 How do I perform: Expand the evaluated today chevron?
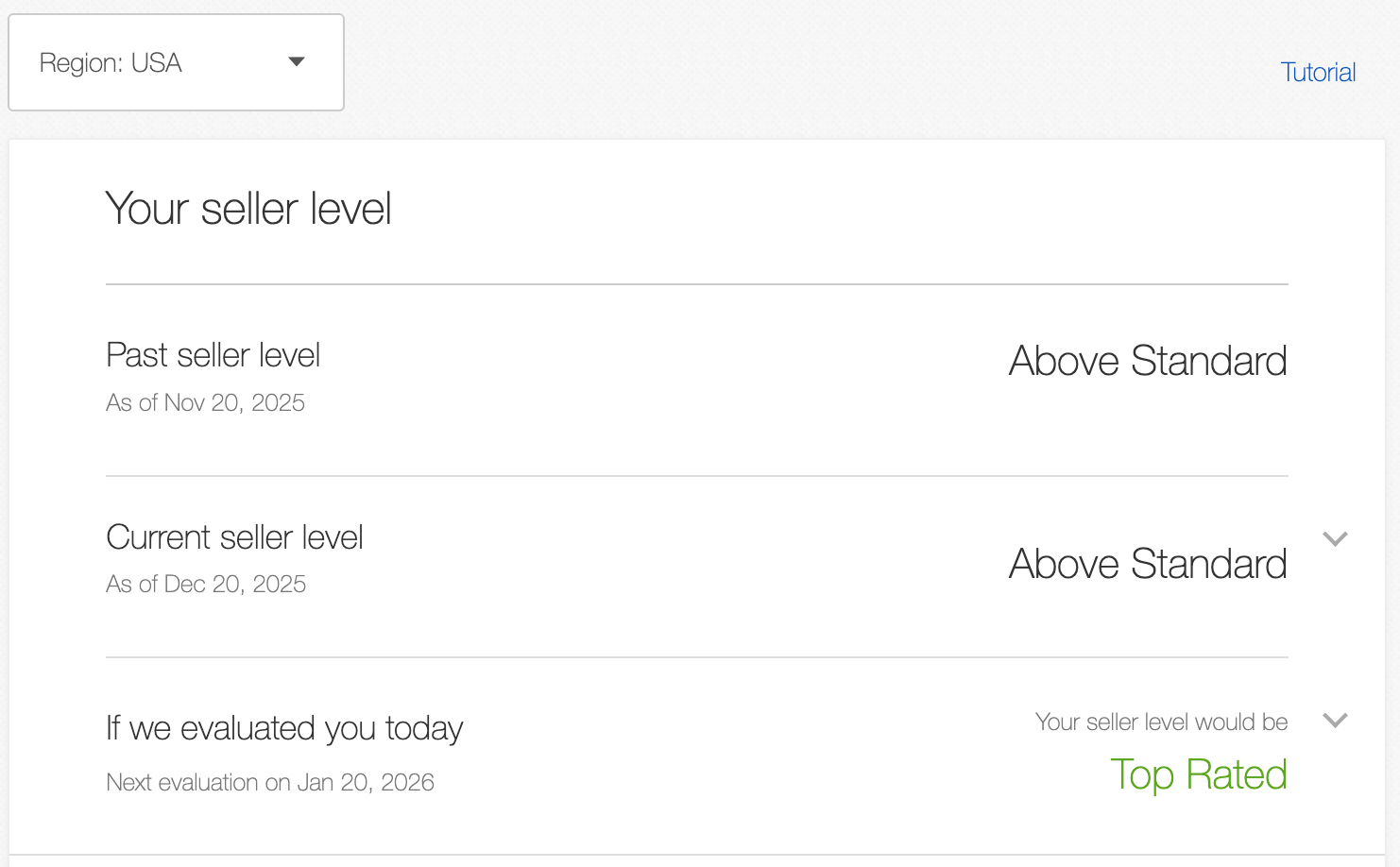coord(1335,721)
